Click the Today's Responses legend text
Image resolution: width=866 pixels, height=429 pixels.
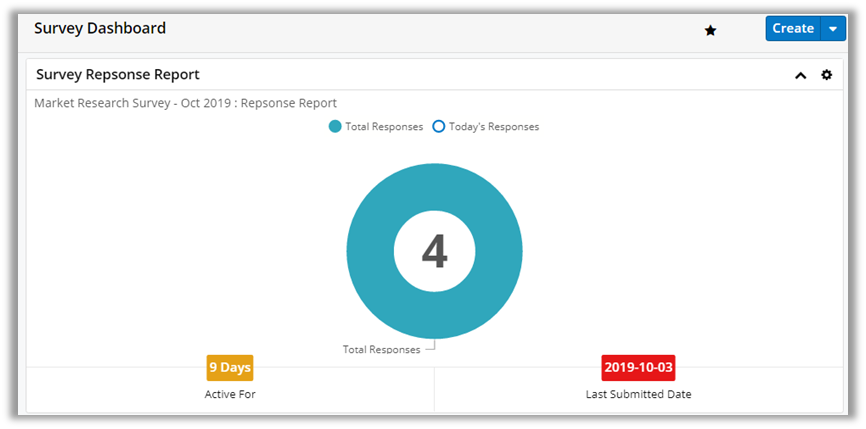click(494, 127)
